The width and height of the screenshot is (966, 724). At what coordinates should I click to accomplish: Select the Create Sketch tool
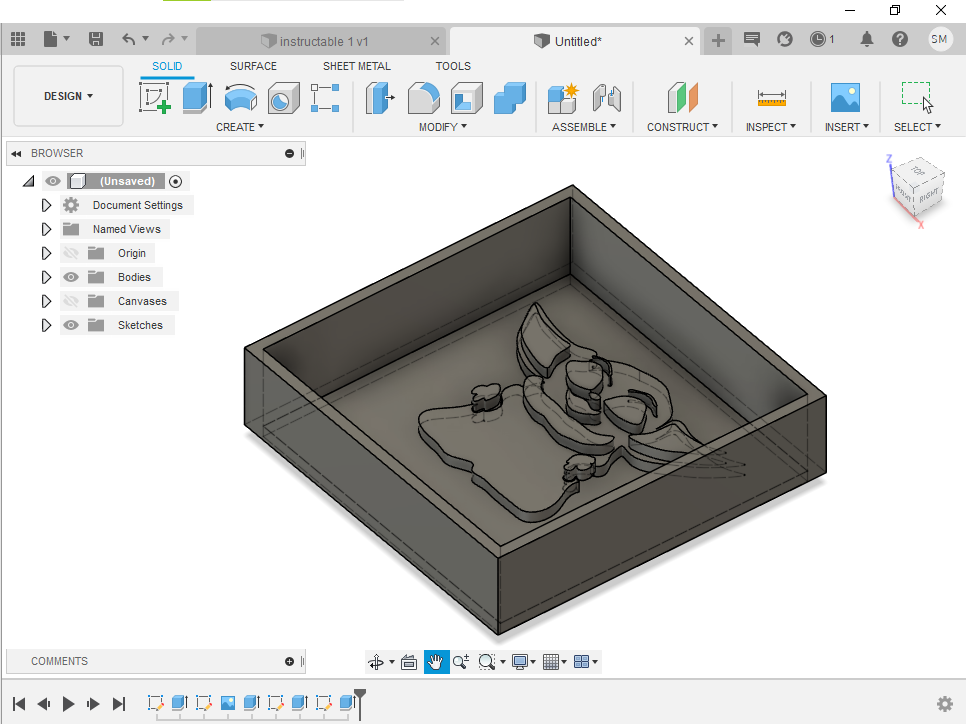154,98
